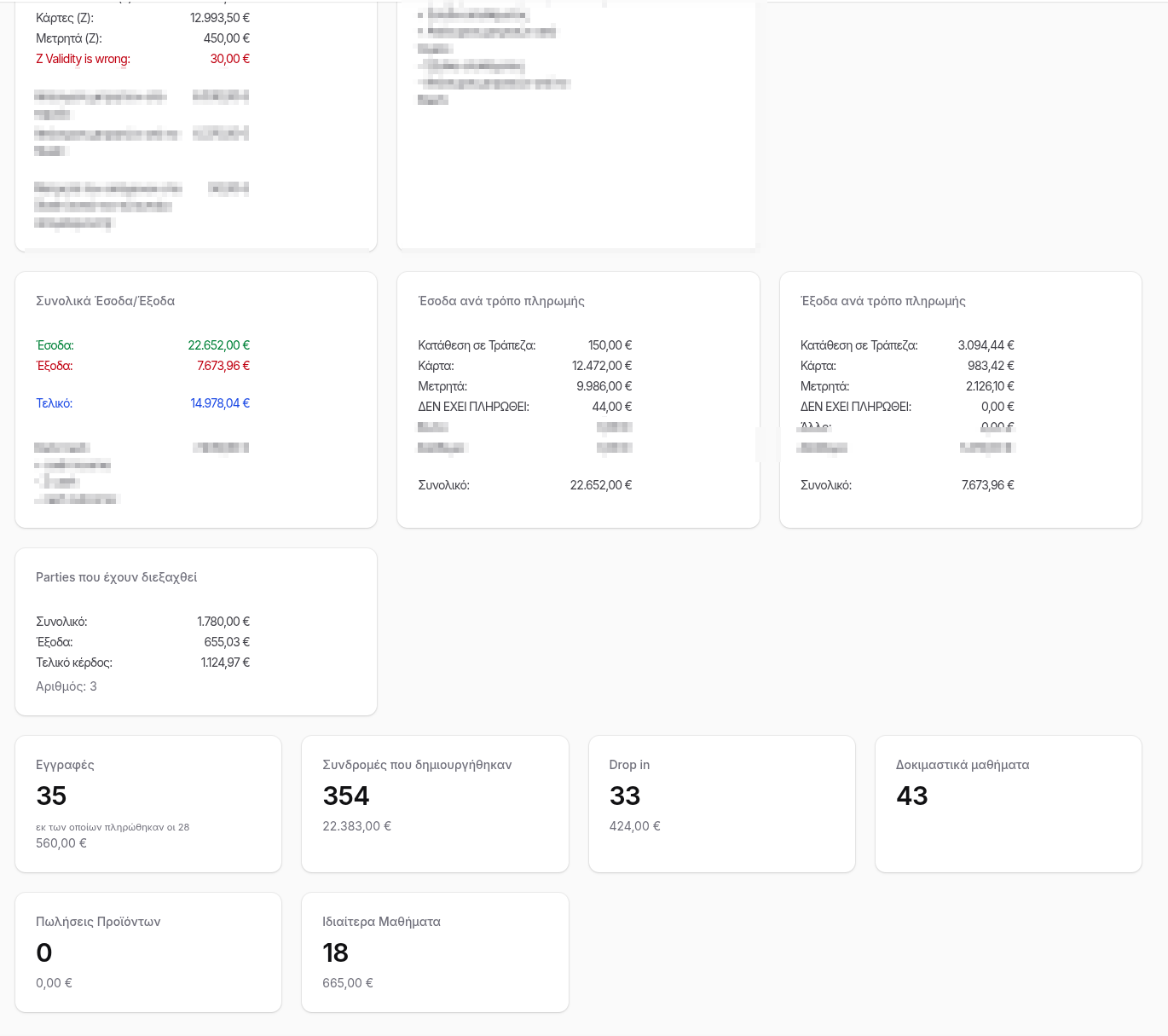This screenshot has height=1036, width=1168.
Task: Select the Ιδιαίτερα Μαθήματα card showing 18
Action: tap(435, 952)
